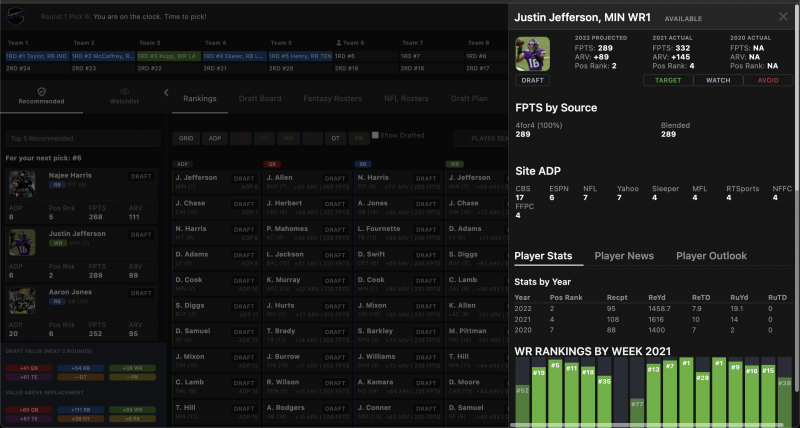This screenshot has width=800, height=428.
Task: Switch to the Player News tab
Action: 622,256
